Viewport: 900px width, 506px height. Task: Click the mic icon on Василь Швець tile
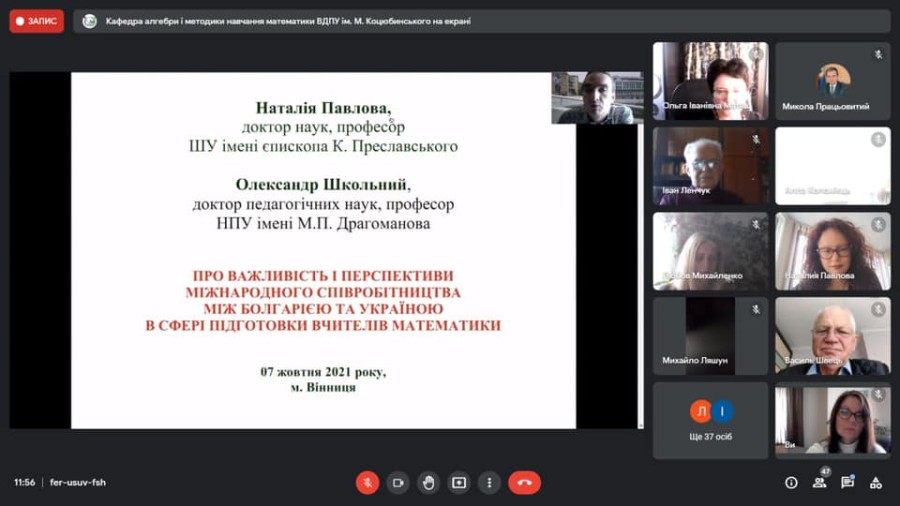[878, 310]
